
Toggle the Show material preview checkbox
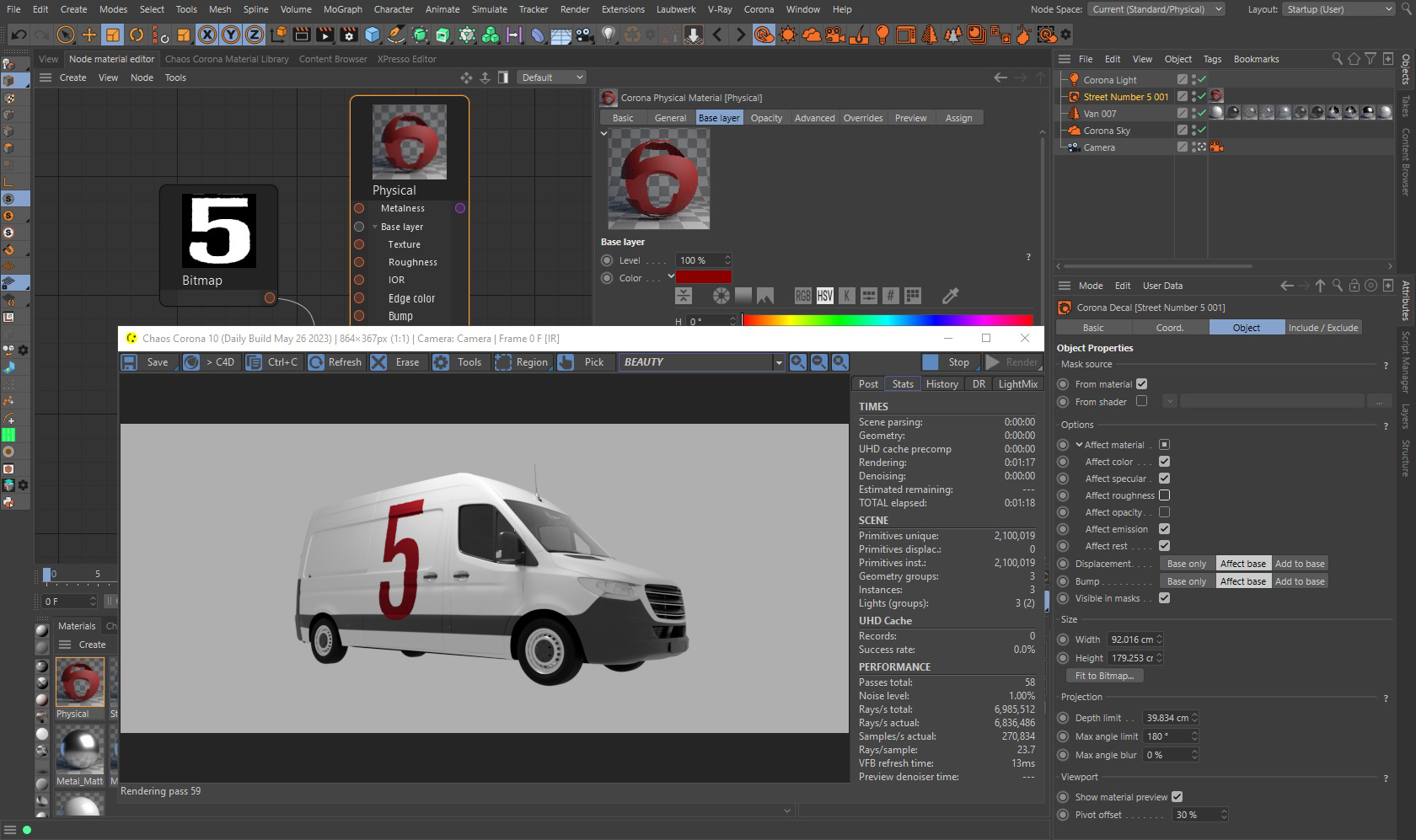pos(1177,797)
